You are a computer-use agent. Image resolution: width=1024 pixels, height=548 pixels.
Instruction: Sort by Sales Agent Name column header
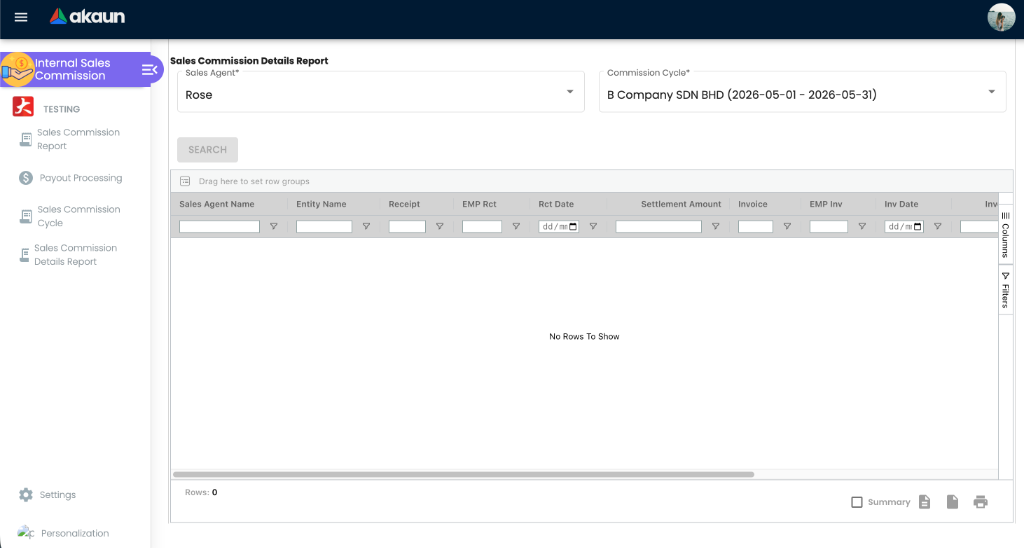pos(217,204)
